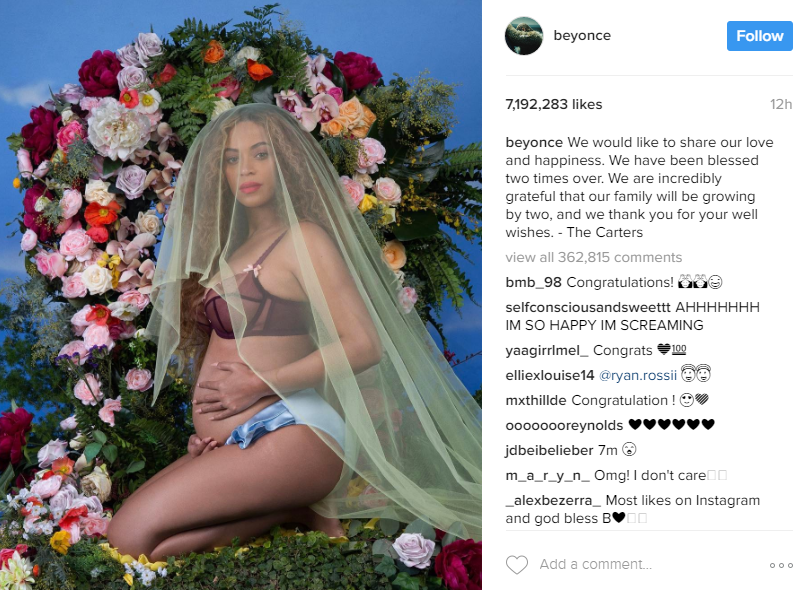Viewport: 800px width, 590px height.
Task: Click the Add a comment field
Action: (595, 564)
